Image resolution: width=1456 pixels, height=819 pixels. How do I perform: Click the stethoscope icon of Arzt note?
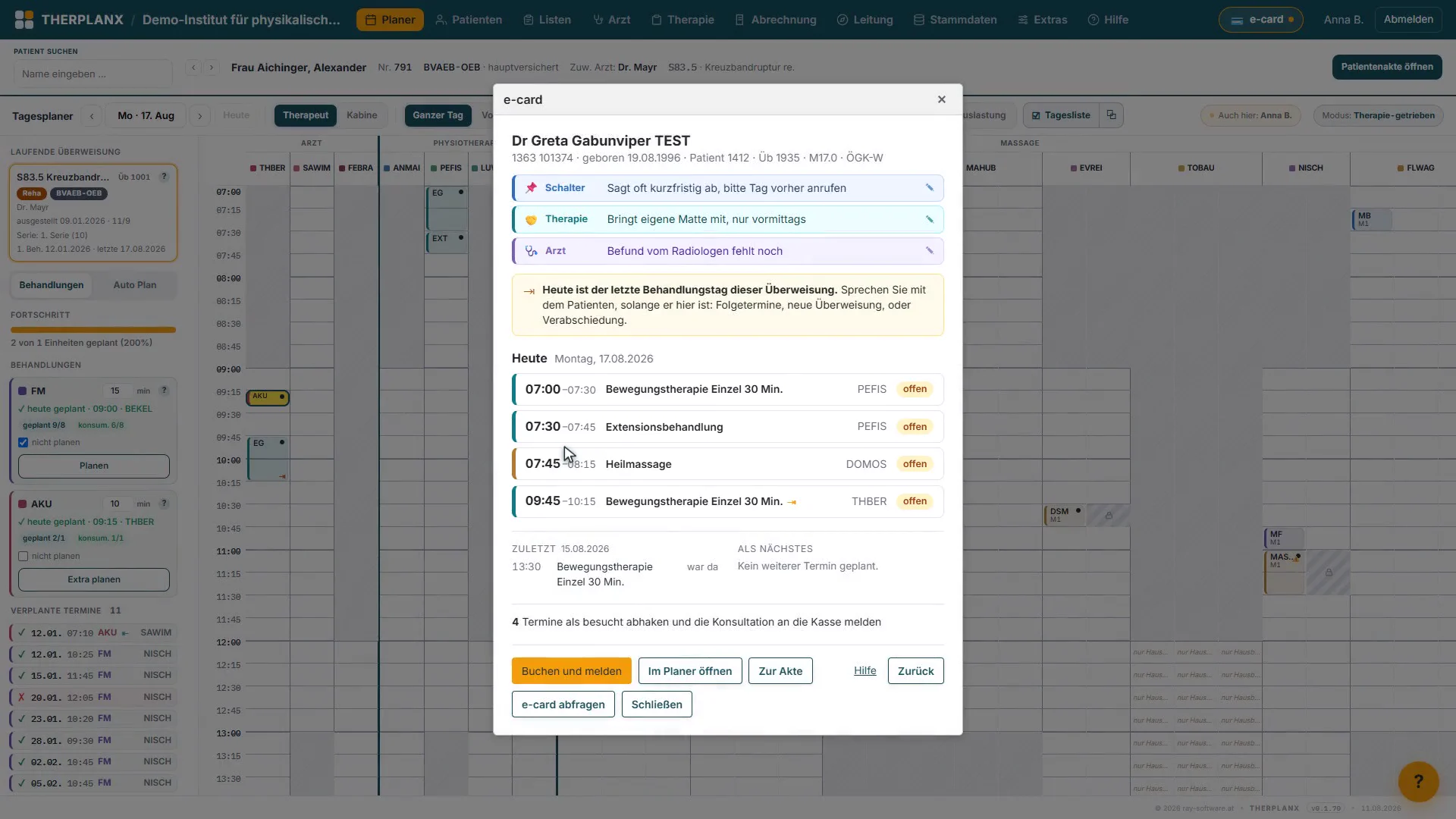pos(531,251)
